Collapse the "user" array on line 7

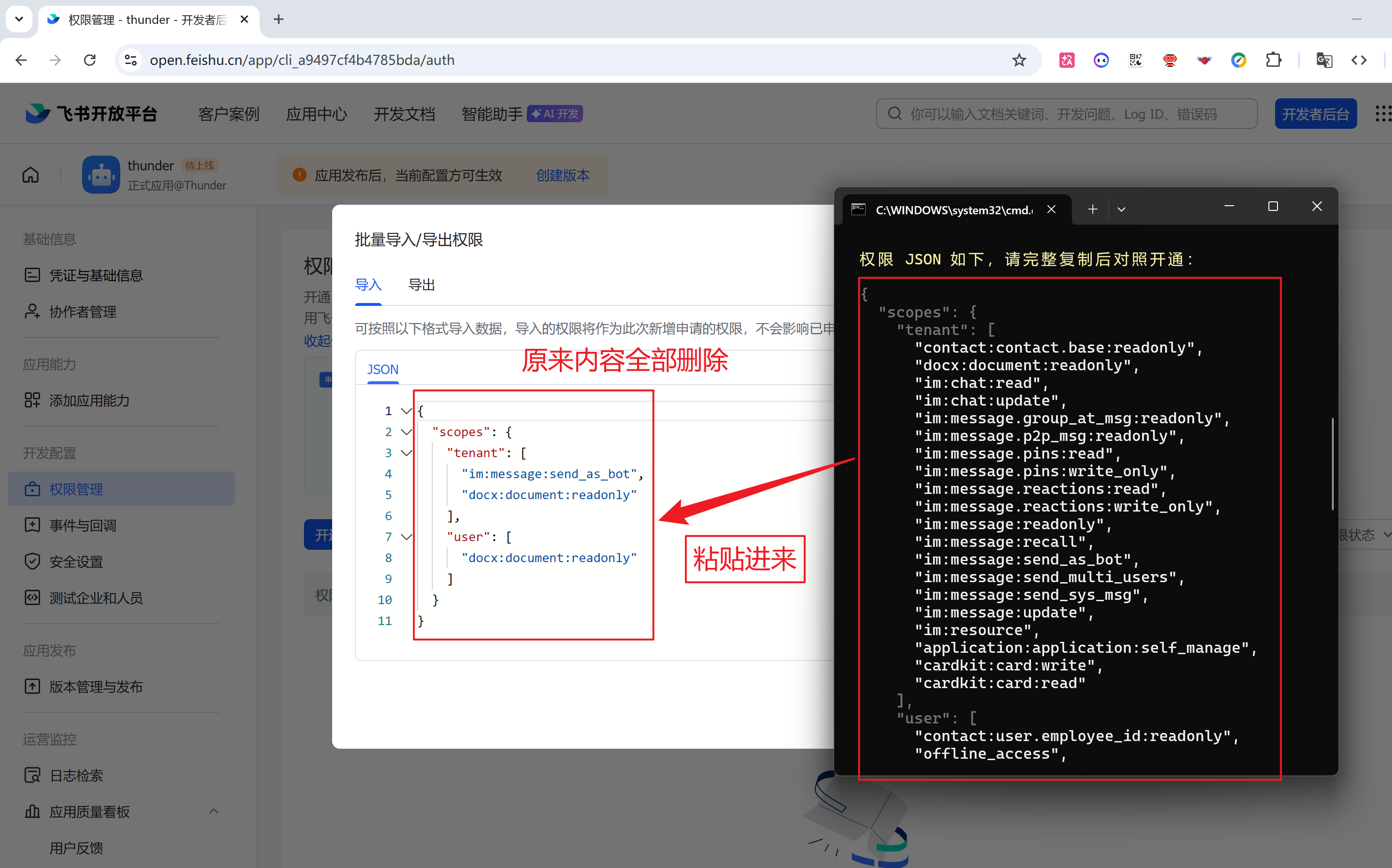point(407,537)
